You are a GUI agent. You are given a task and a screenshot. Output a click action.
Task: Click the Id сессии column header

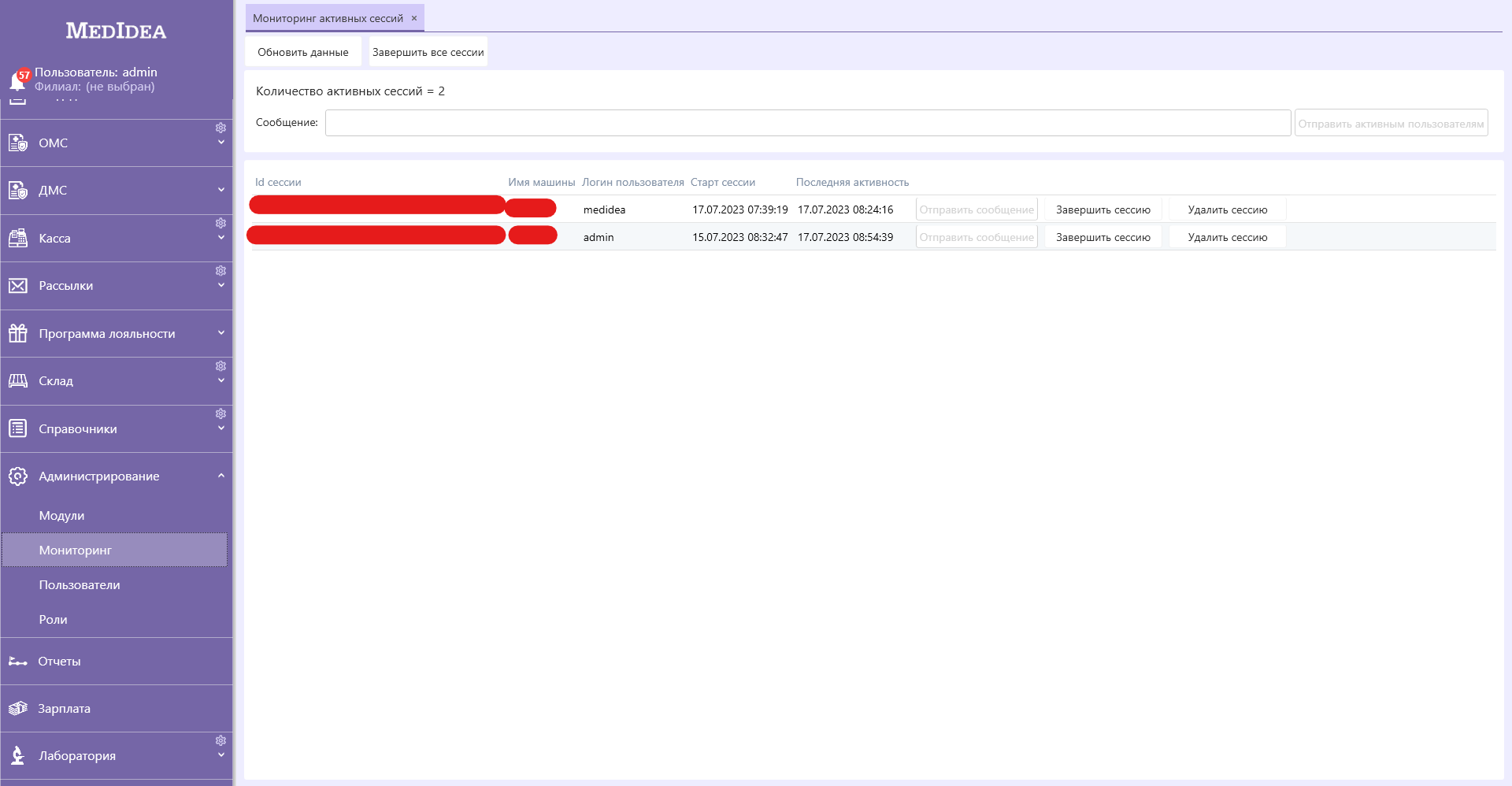[278, 182]
